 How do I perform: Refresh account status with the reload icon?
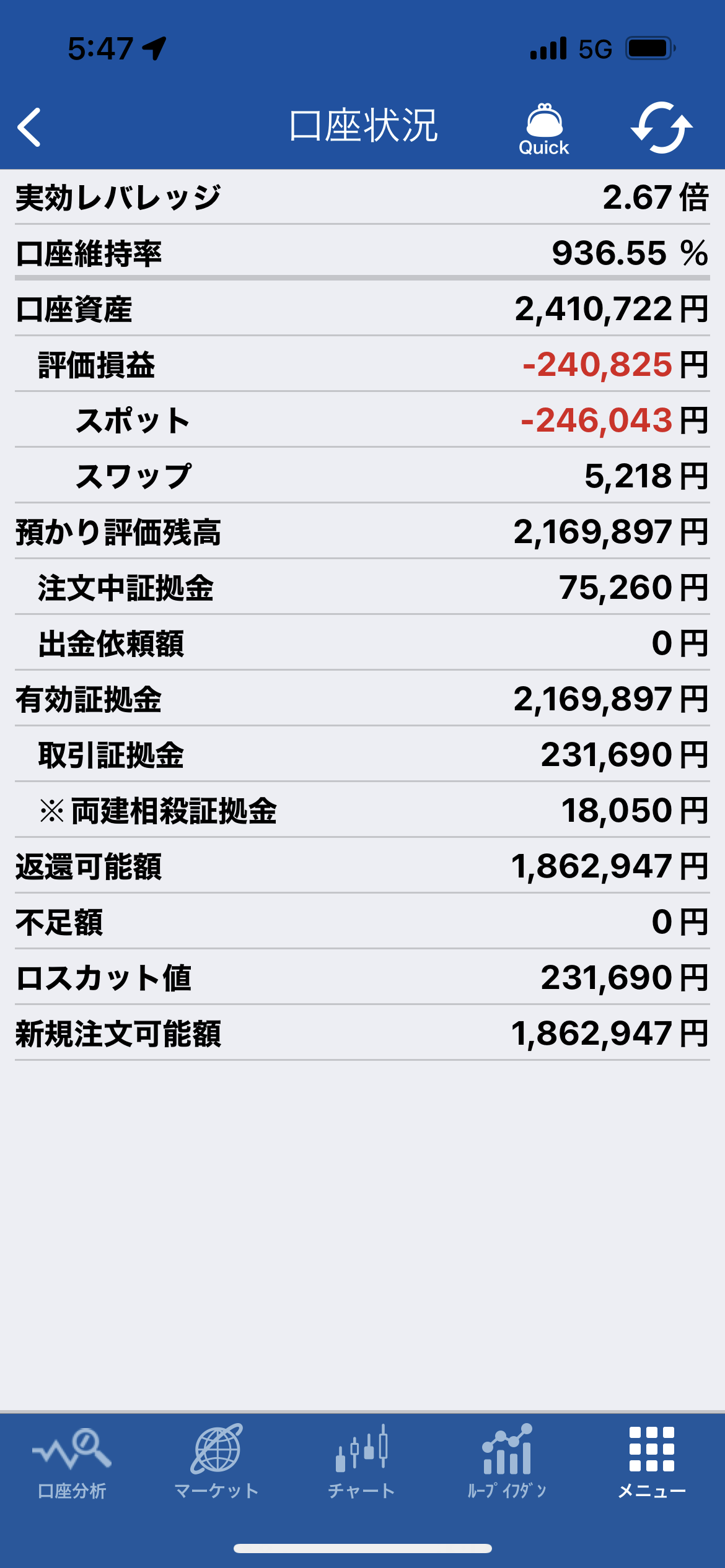pos(662,128)
